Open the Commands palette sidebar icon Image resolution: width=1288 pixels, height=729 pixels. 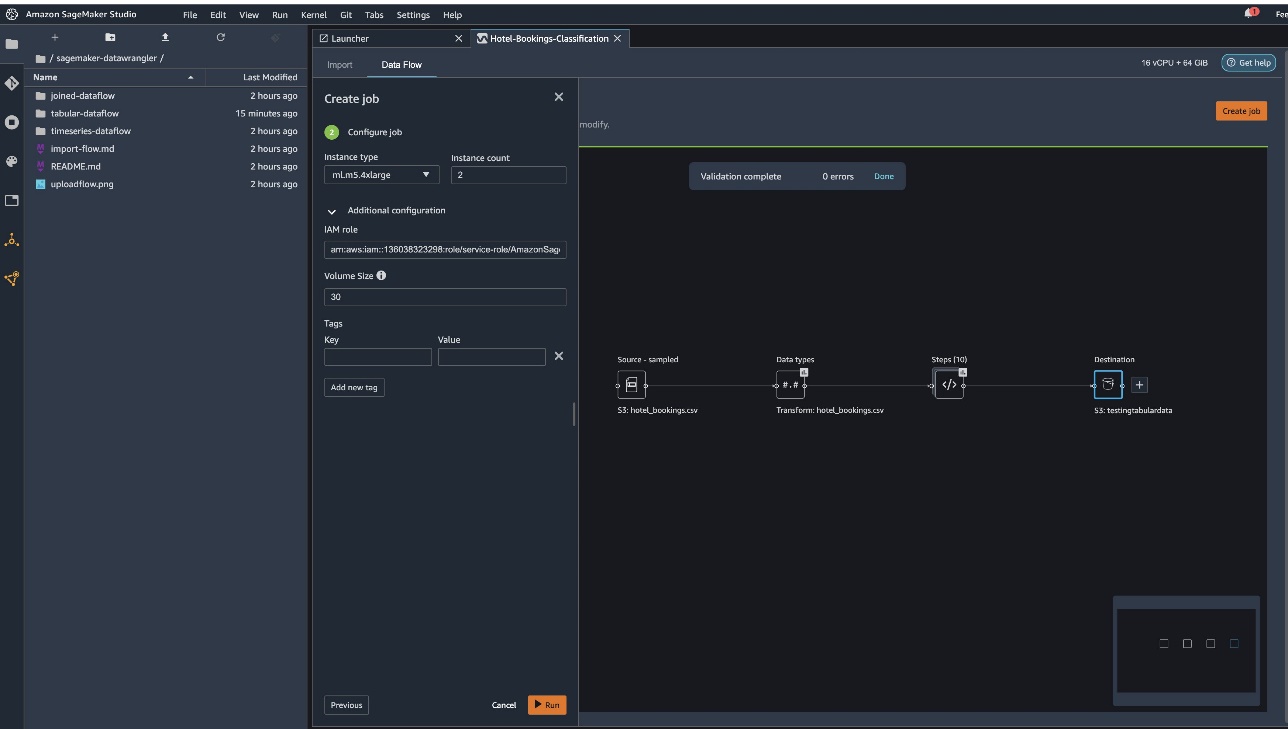[12, 161]
